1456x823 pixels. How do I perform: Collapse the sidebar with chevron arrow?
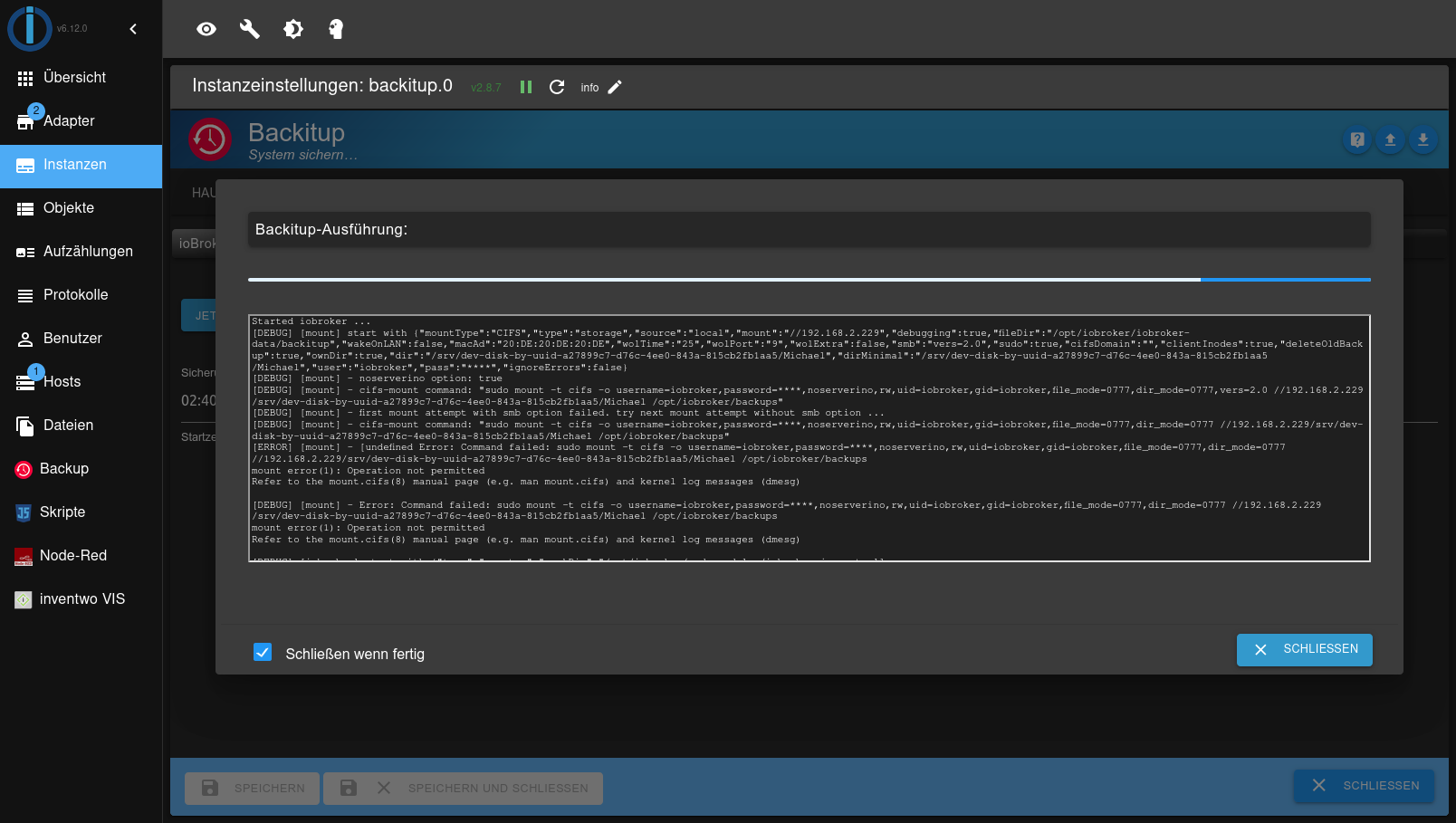click(133, 29)
